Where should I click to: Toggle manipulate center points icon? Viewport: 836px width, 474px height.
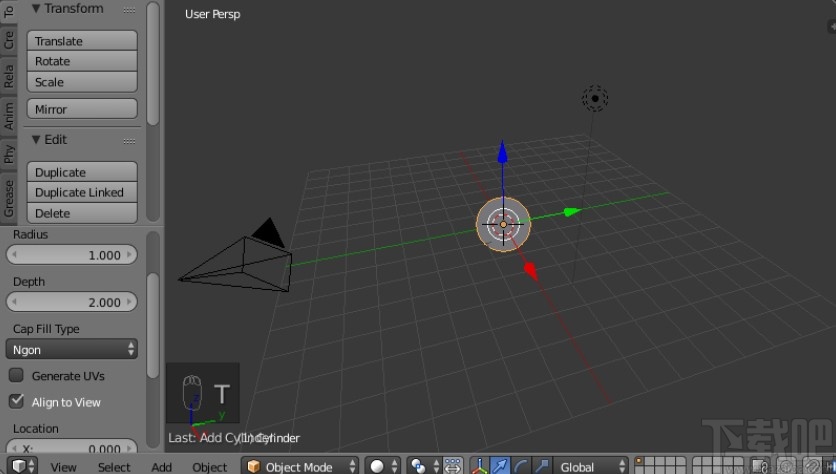tap(453, 466)
